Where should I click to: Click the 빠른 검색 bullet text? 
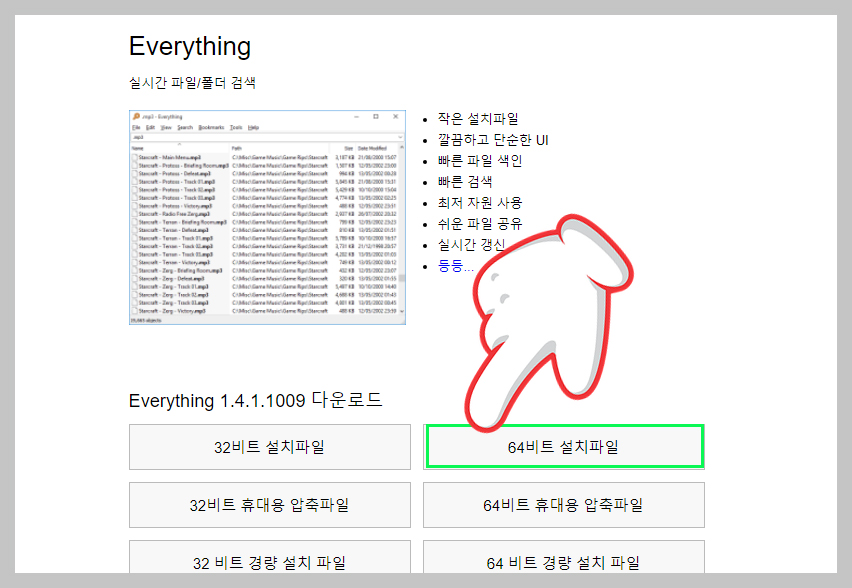coord(465,182)
